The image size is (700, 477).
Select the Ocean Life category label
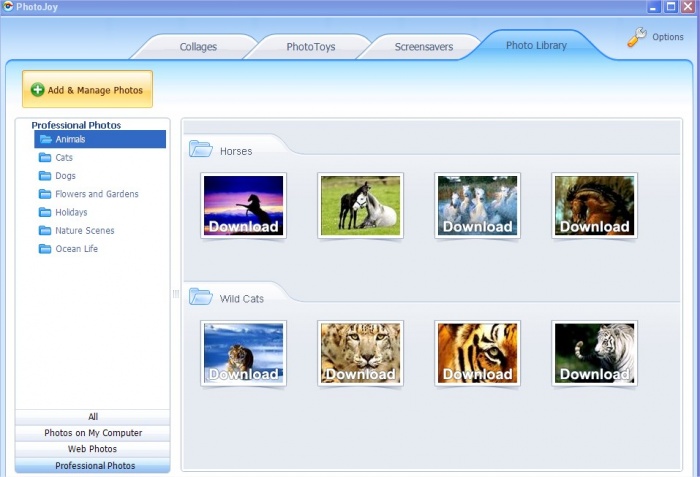pyautogui.click(x=76, y=249)
